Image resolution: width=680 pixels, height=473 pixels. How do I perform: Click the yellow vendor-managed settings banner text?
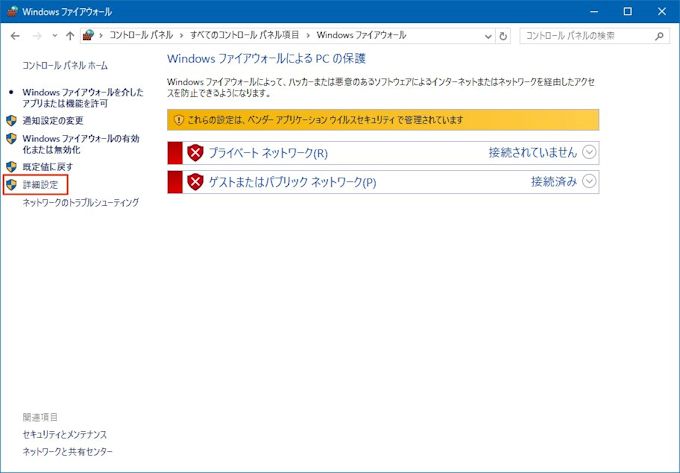[x=326, y=120]
